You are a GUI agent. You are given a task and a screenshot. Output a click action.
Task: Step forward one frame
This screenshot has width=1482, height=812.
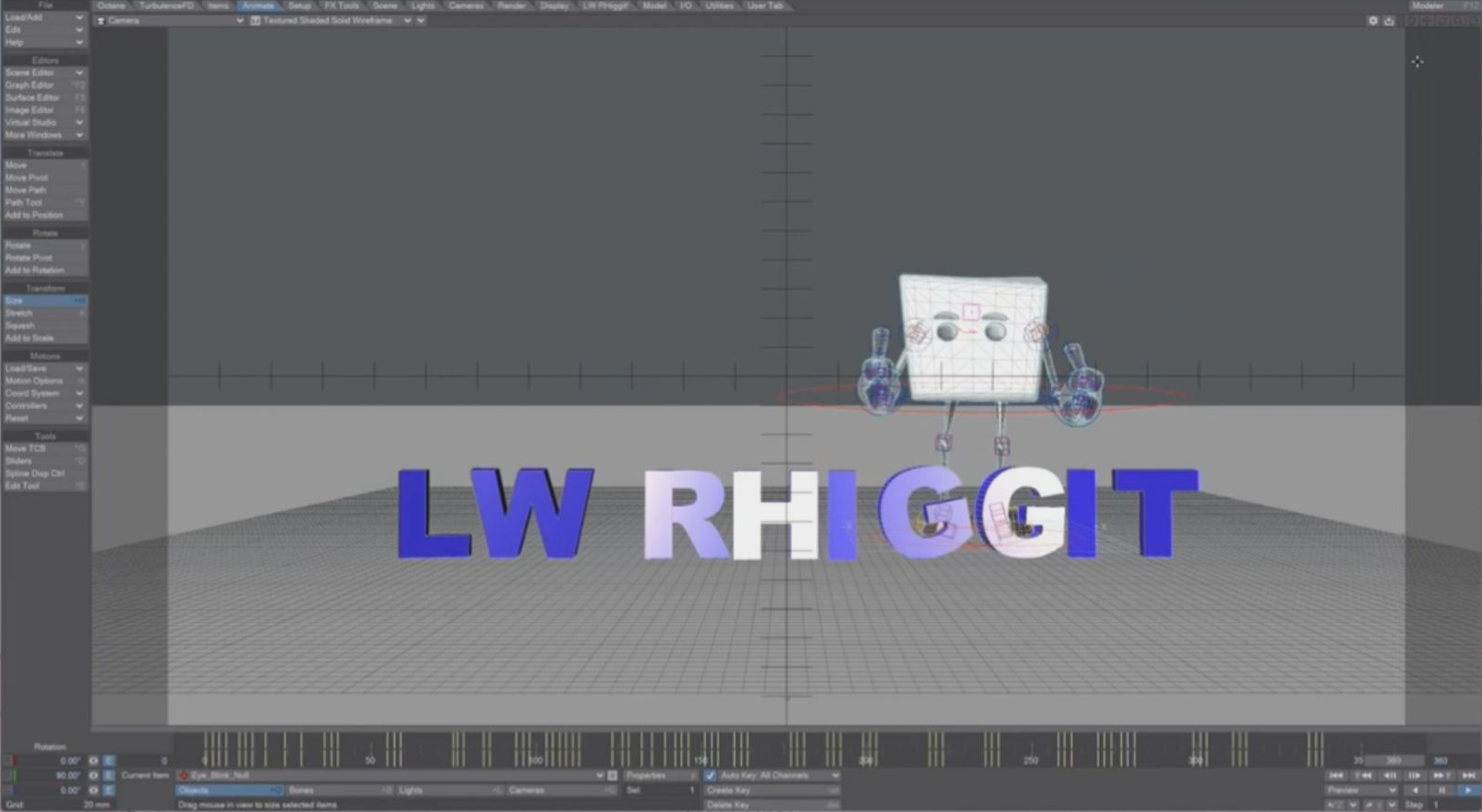[1415, 776]
